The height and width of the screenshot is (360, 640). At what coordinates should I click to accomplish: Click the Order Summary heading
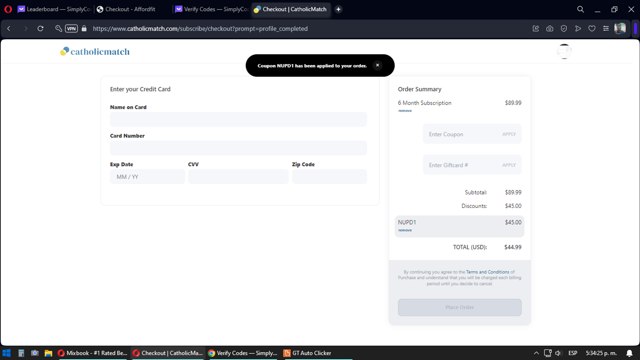tap(420, 89)
